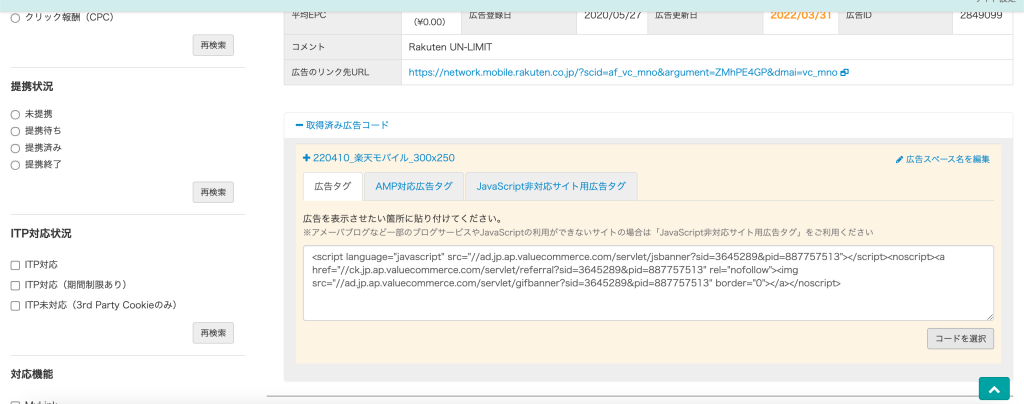
Task: Check the ITP未対応 3rd Party Cookie checkbox
Action: (16, 305)
